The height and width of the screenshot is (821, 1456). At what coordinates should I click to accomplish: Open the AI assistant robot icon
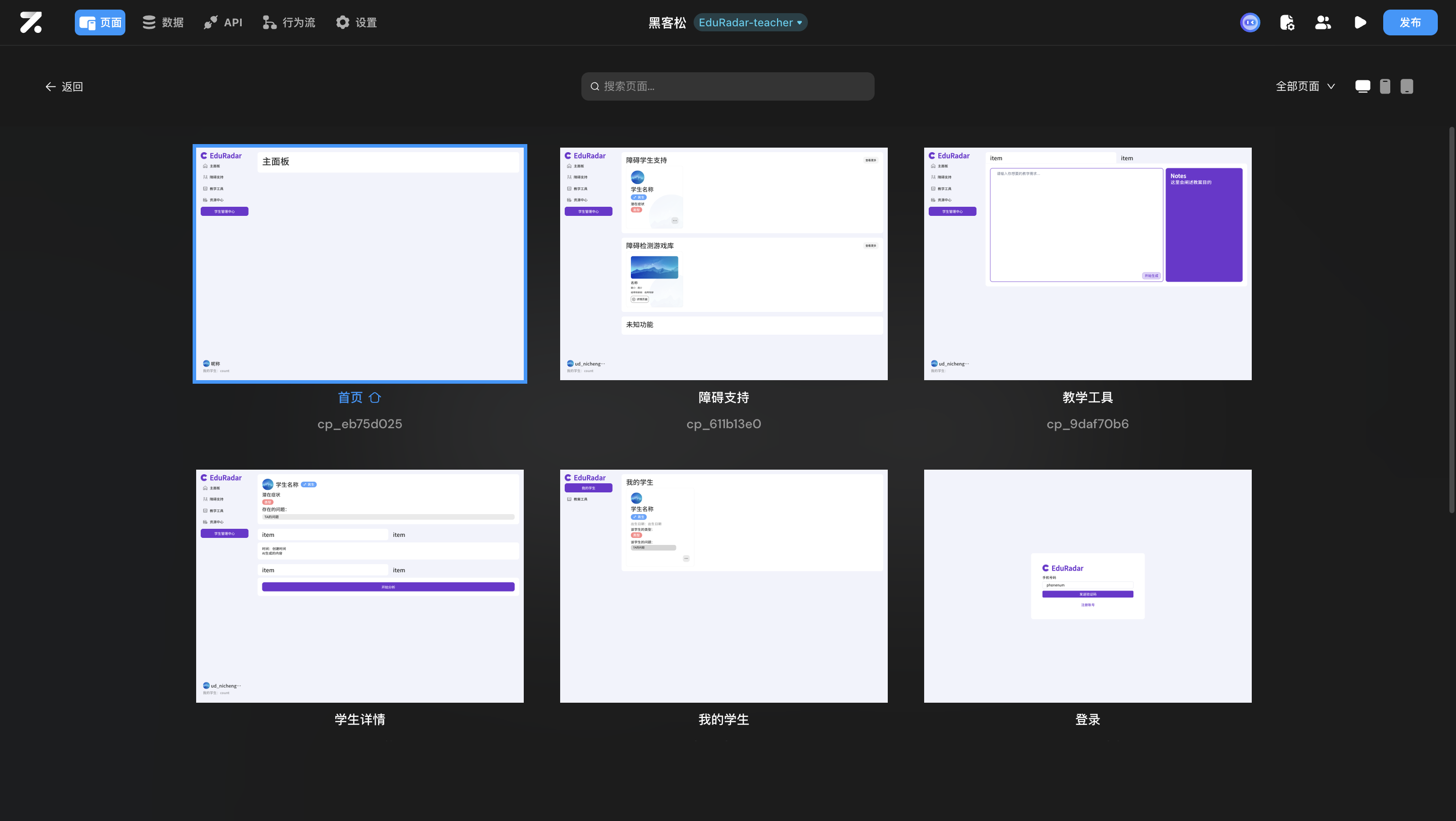1250,23
